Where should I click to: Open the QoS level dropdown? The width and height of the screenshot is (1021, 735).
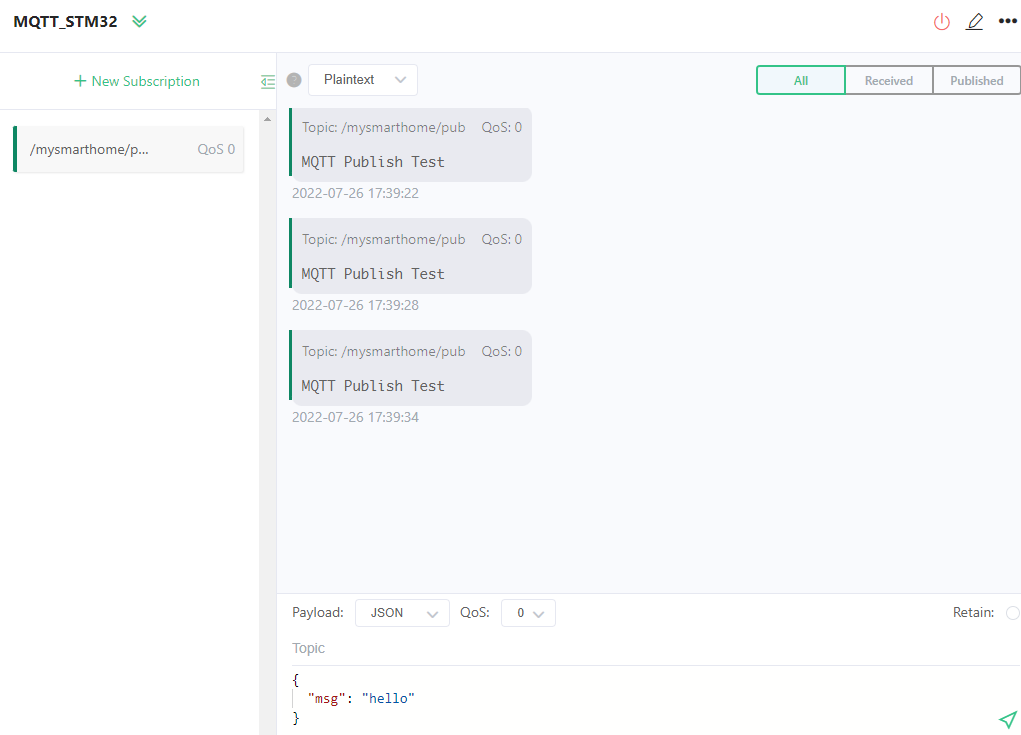coord(528,613)
